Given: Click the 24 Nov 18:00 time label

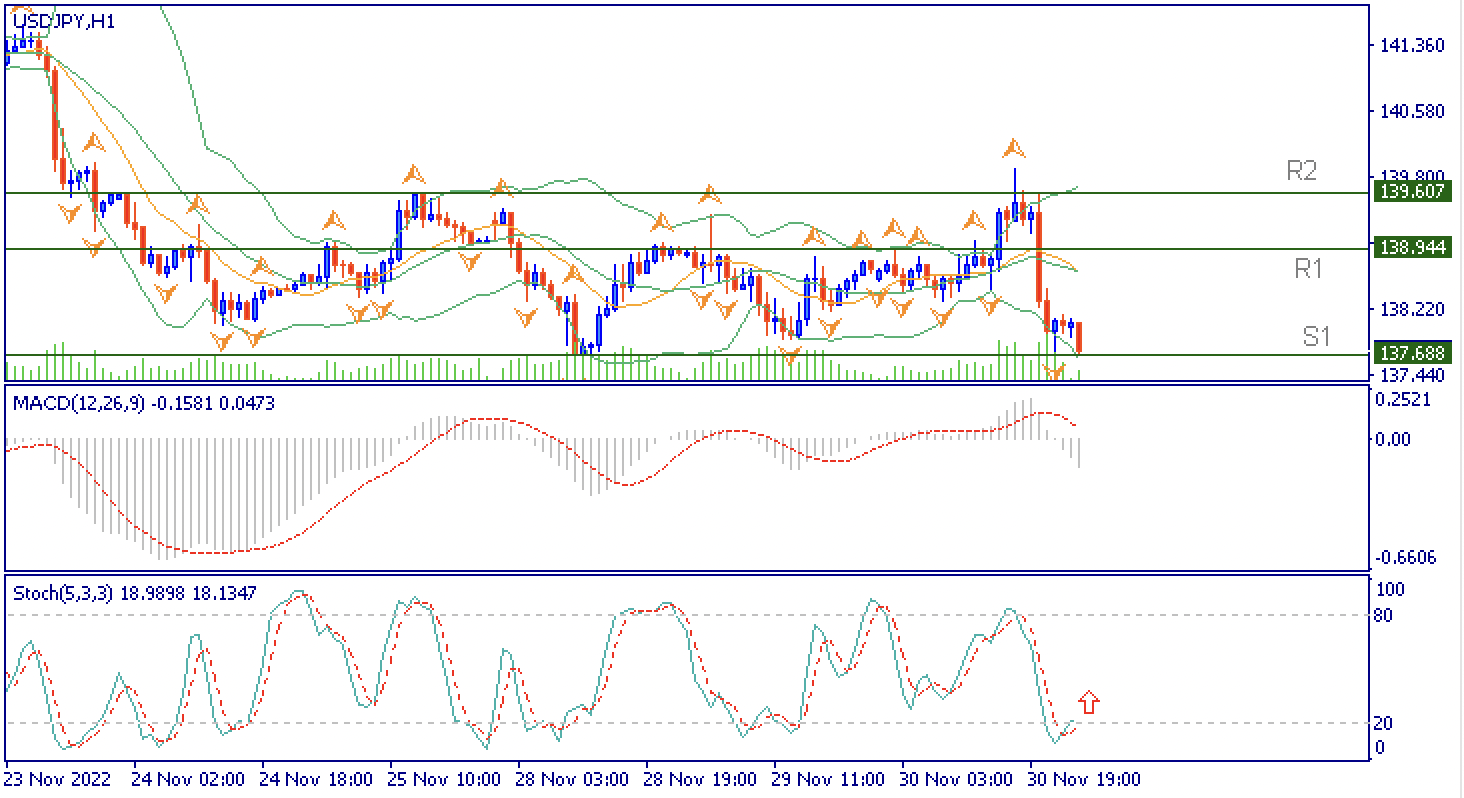Looking at the screenshot, I should click(x=317, y=778).
